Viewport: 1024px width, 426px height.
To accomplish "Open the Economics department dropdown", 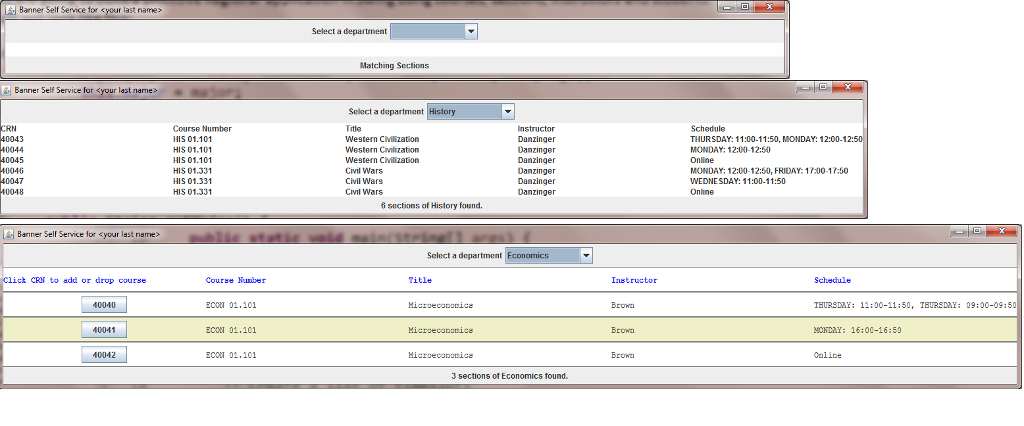I will tap(549, 255).
